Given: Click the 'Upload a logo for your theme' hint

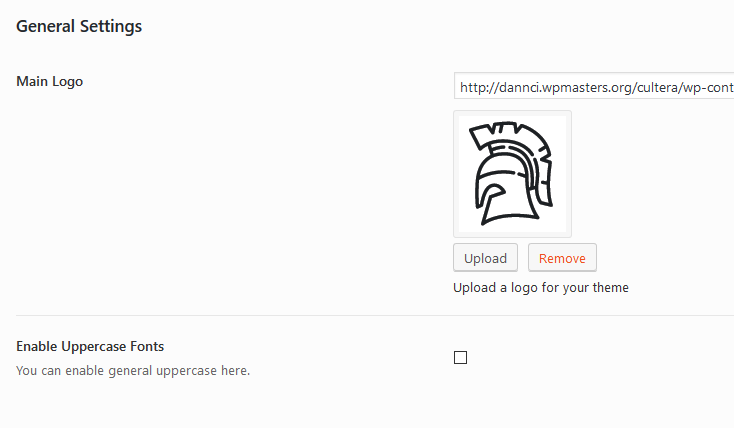Looking at the screenshot, I should coord(541,288).
